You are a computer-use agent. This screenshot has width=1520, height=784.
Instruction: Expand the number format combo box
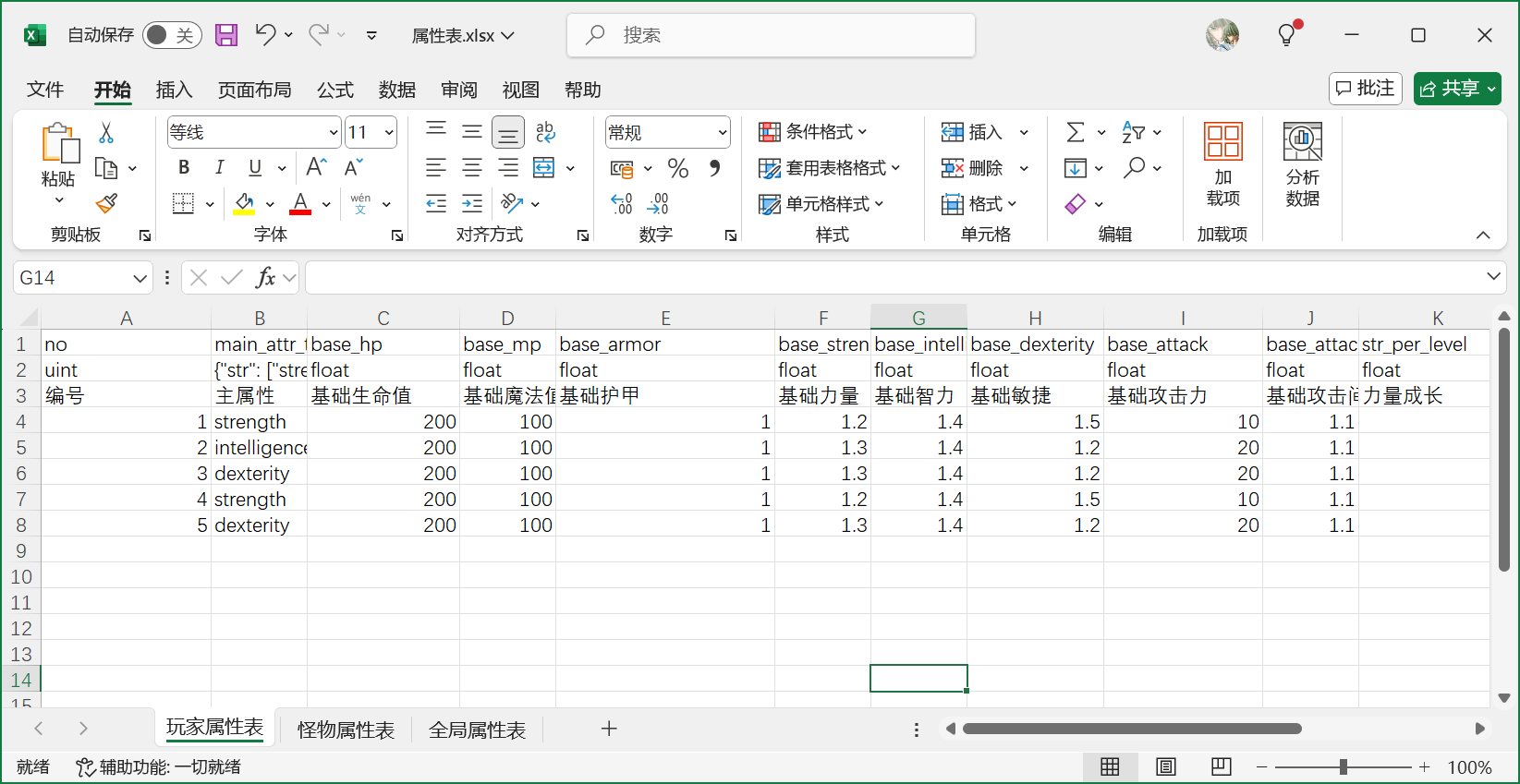(722, 133)
